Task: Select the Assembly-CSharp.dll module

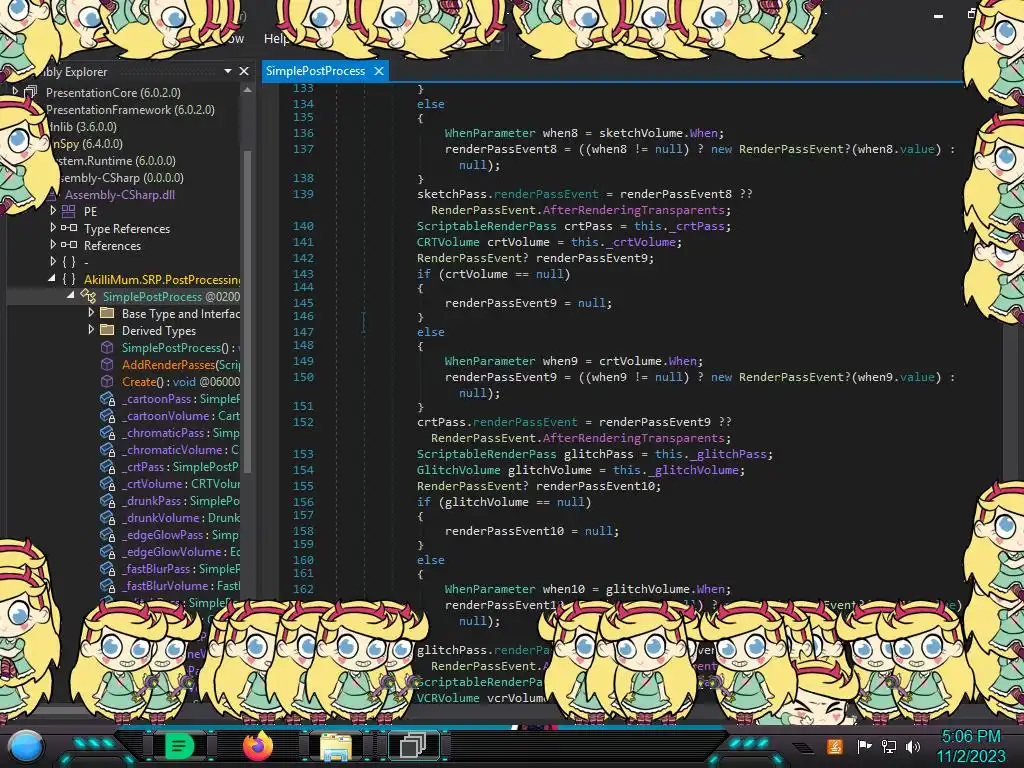Action: (x=120, y=195)
